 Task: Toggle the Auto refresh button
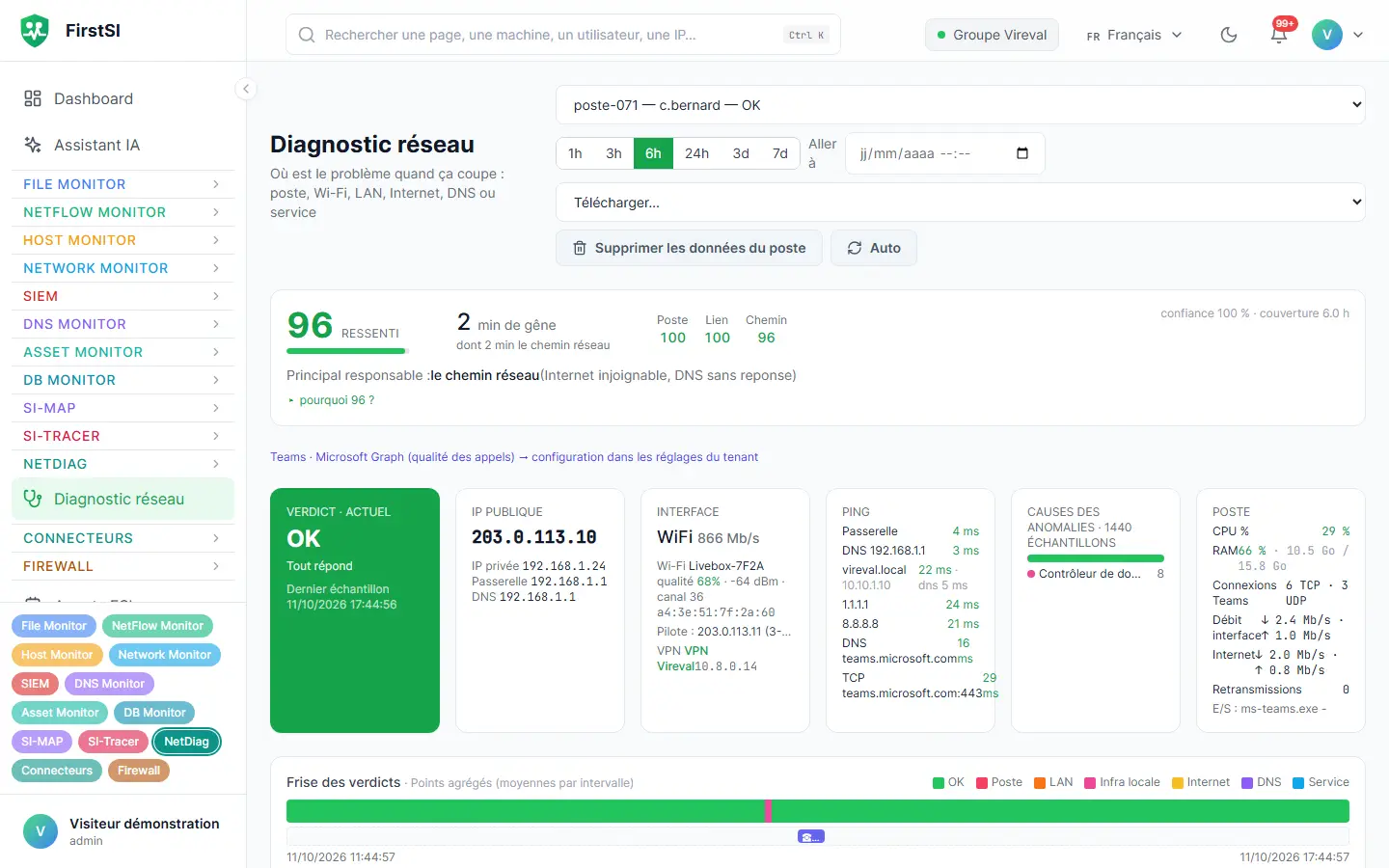coord(874,248)
